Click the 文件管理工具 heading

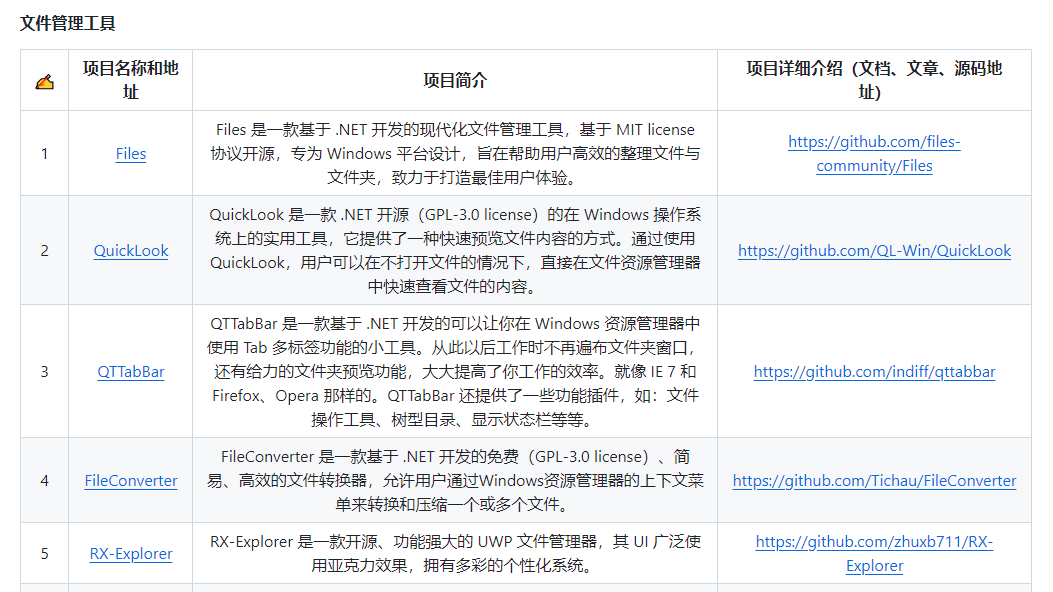(68, 23)
